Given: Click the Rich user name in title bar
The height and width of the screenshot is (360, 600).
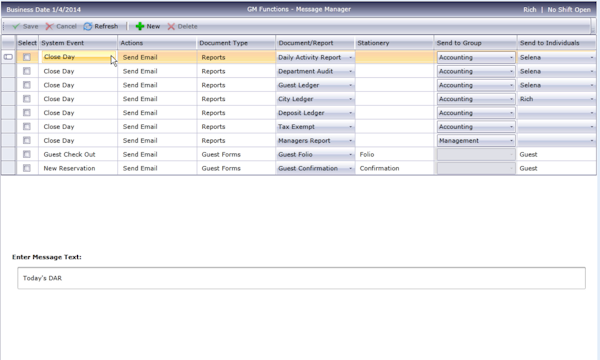Looking at the screenshot, I should click(530, 10).
